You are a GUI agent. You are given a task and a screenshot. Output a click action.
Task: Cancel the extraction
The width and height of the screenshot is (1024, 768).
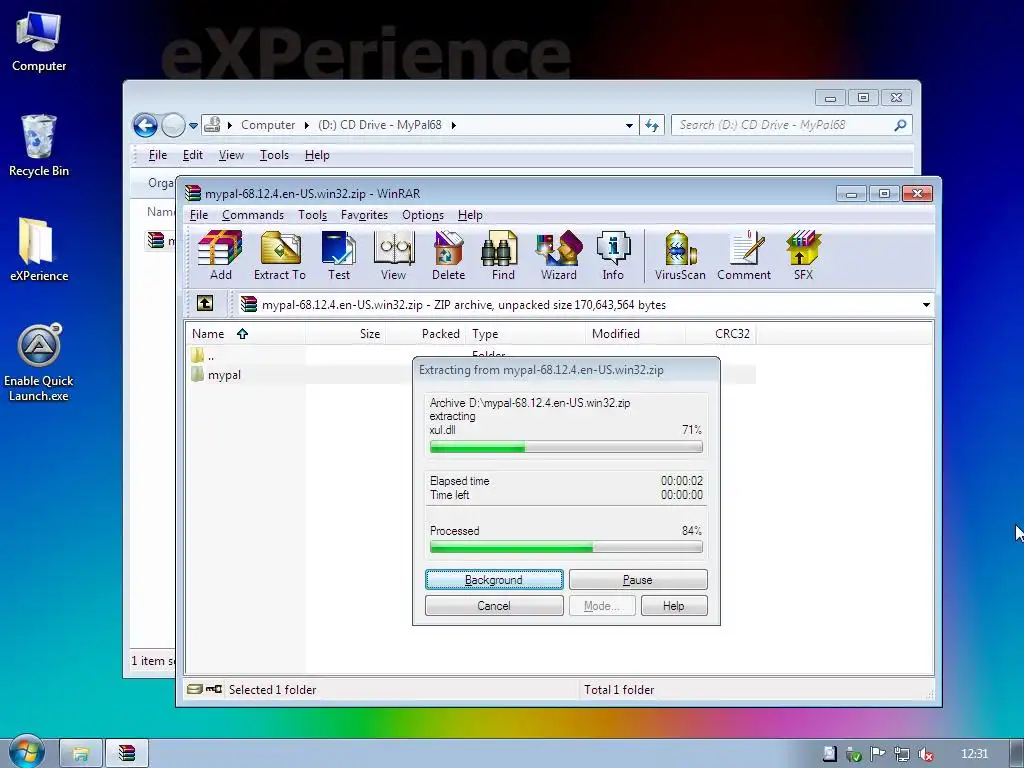pos(494,605)
